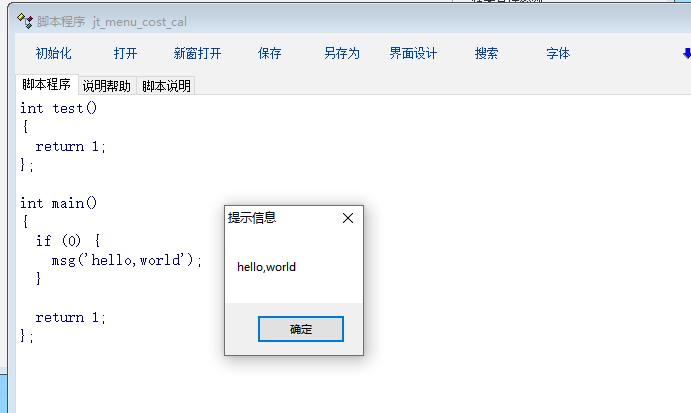This screenshot has height=413, width=691.
Task: Expand the blue down arrow at toolbar end
Action: click(x=685, y=54)
